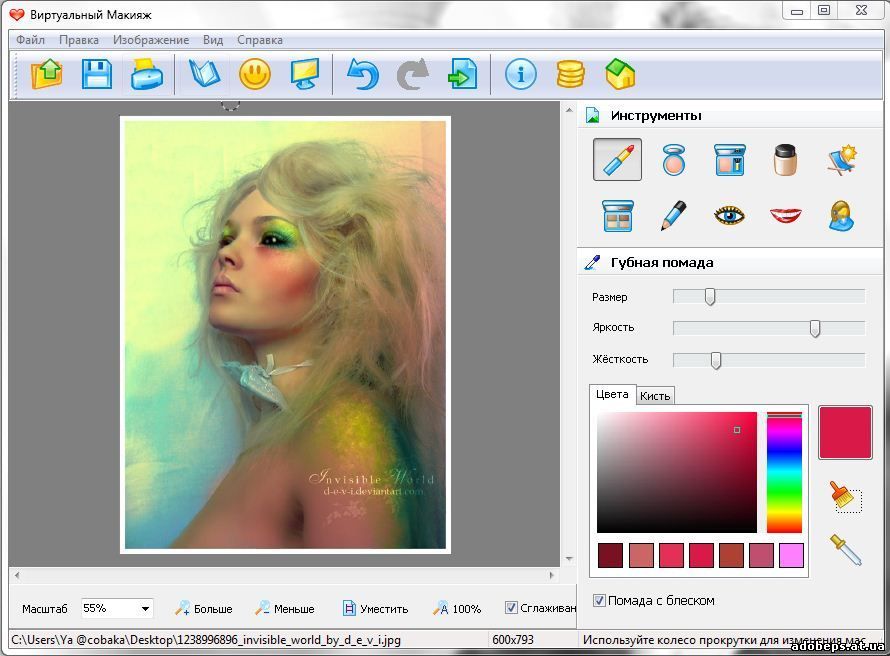Click the Больше zoom in button
The height and width of the screenshot is (656, 890).
point(204,608)
